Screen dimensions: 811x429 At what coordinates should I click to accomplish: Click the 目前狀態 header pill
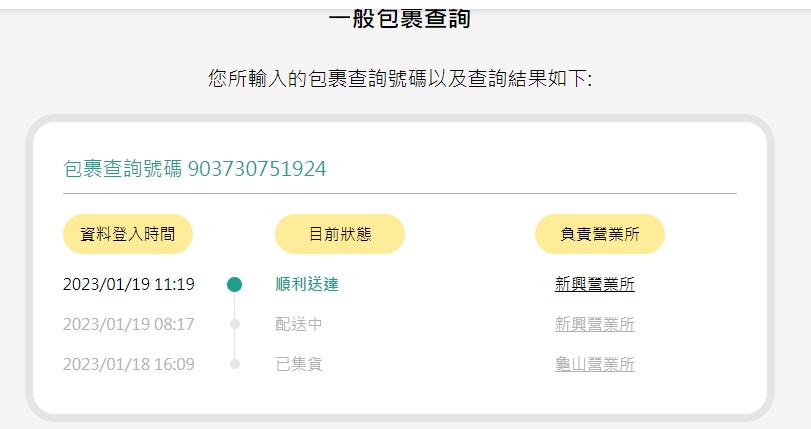pos(340,234)
